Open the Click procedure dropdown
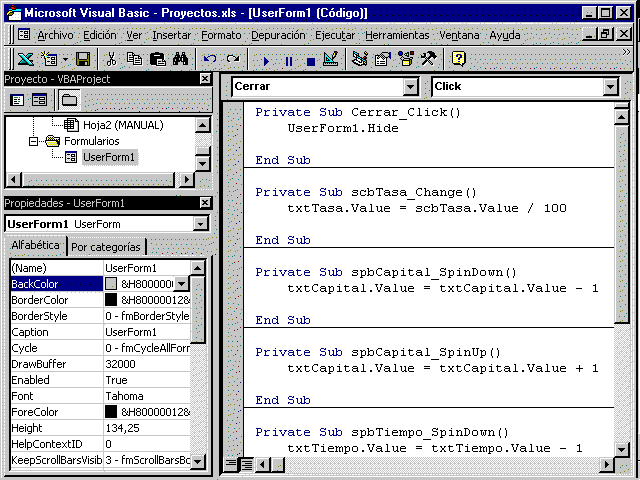This screenshot has width=640, height=480. click(x=610, y=87)
